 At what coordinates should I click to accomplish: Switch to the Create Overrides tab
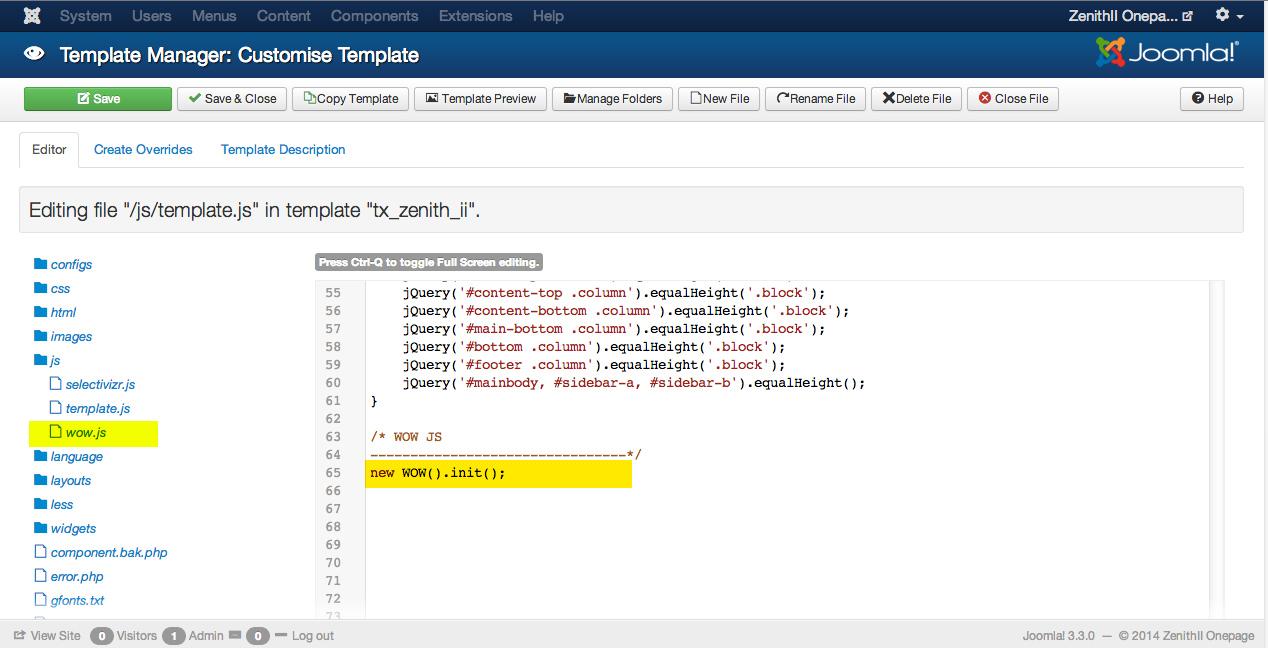point(143,149)
